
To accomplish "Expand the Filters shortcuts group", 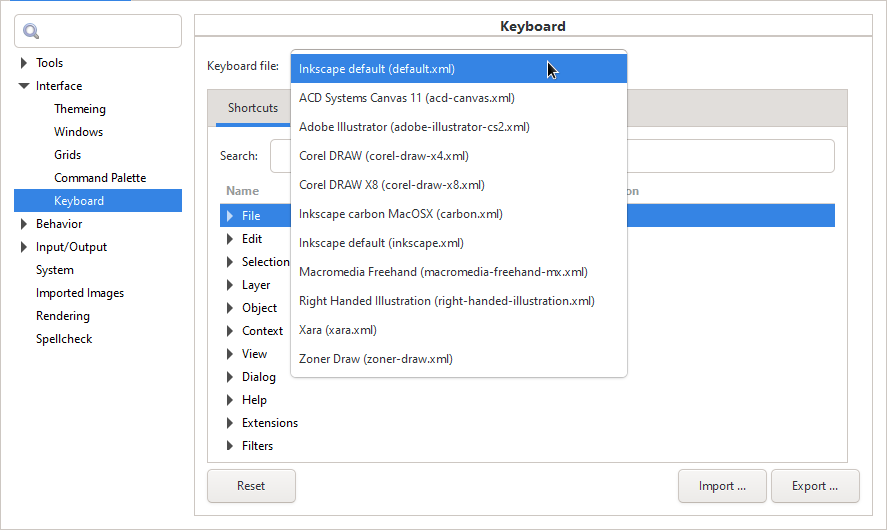I will tap(230, 446).
